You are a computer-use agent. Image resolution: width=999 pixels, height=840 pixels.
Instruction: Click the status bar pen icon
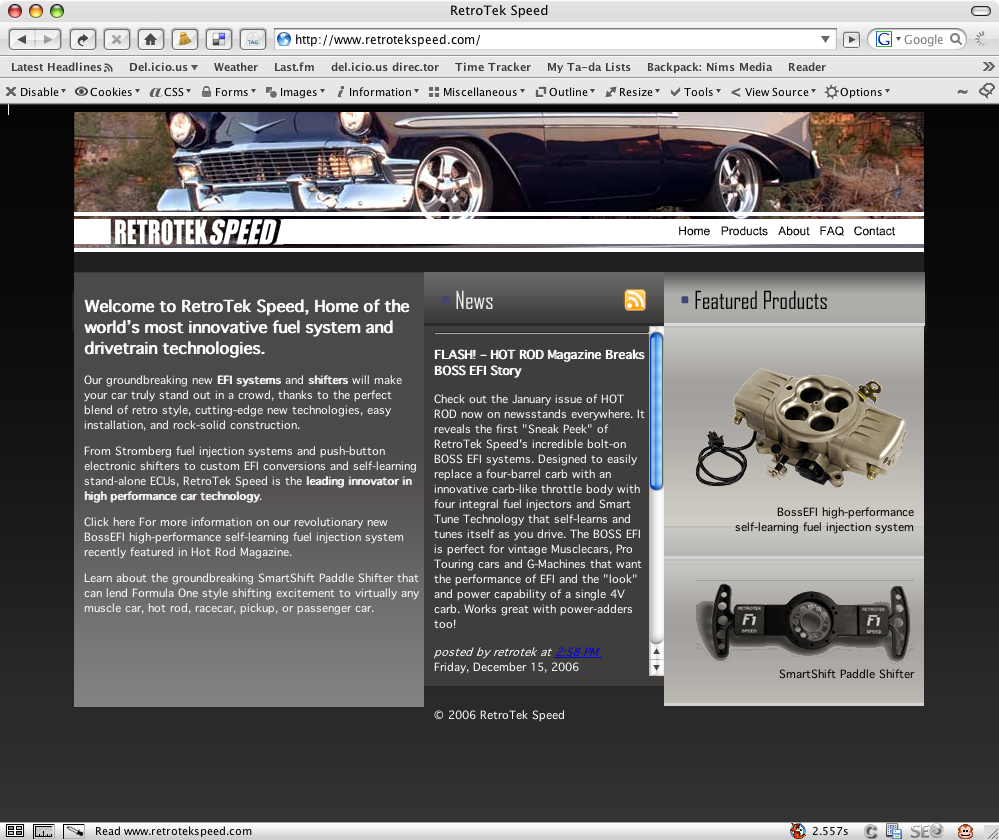coord(74,830)
